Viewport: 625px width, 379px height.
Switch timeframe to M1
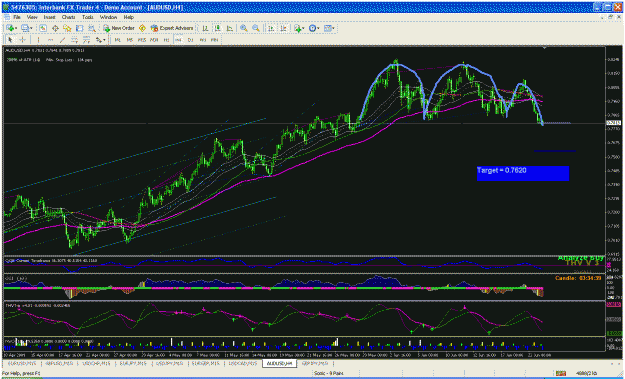(118, 40)
